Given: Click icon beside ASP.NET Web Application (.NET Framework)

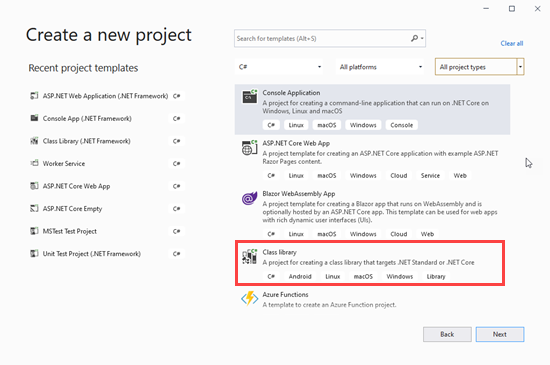Looking at the screenshot, I should coord(34,96).
